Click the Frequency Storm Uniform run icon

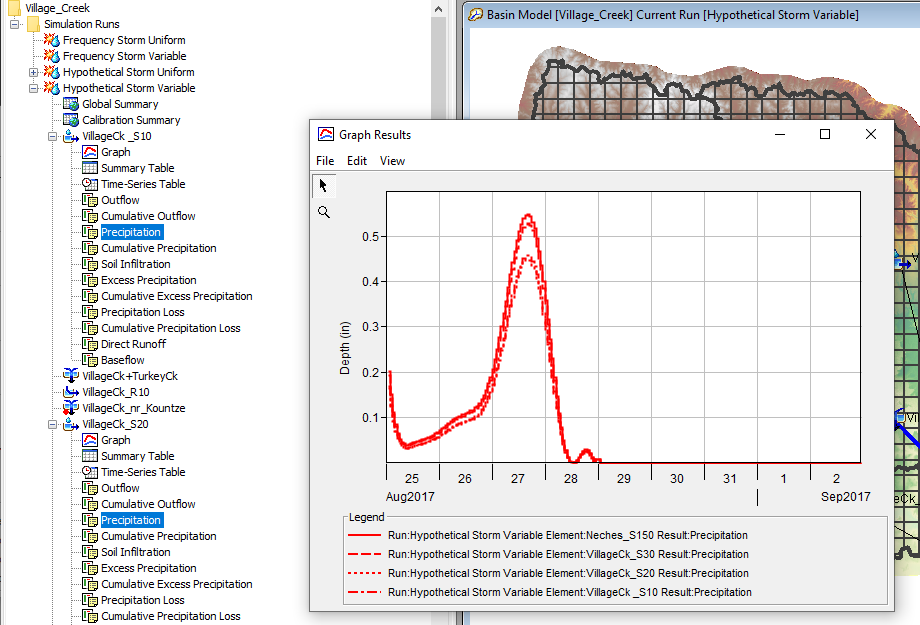click(52, 40)
